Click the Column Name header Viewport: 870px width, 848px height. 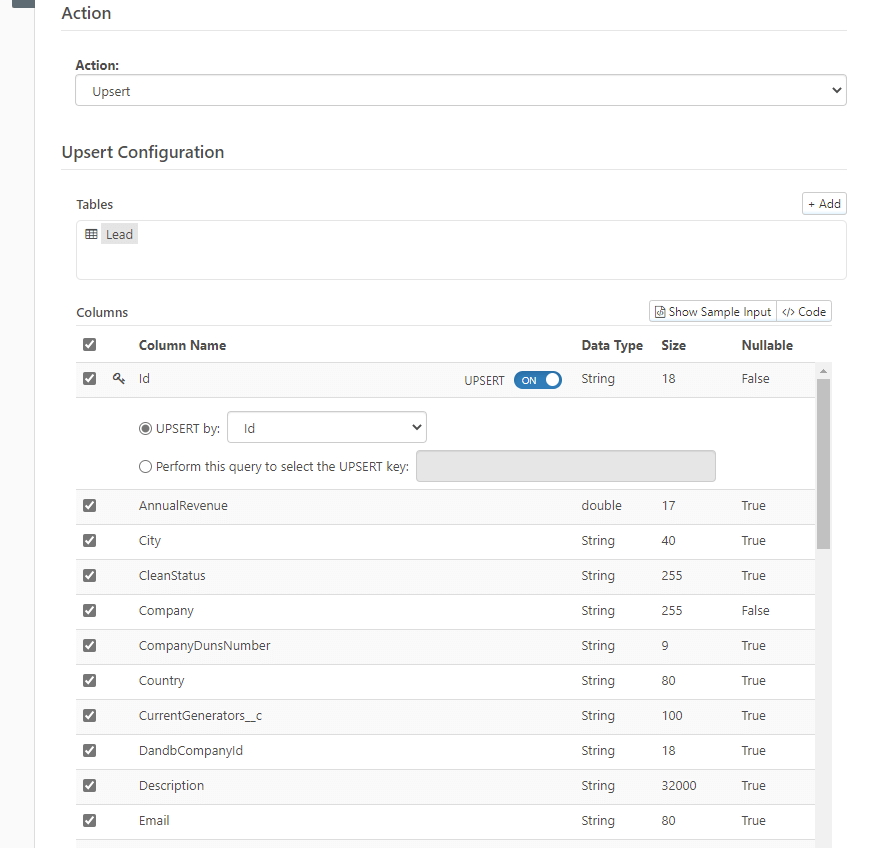point(182,345)
